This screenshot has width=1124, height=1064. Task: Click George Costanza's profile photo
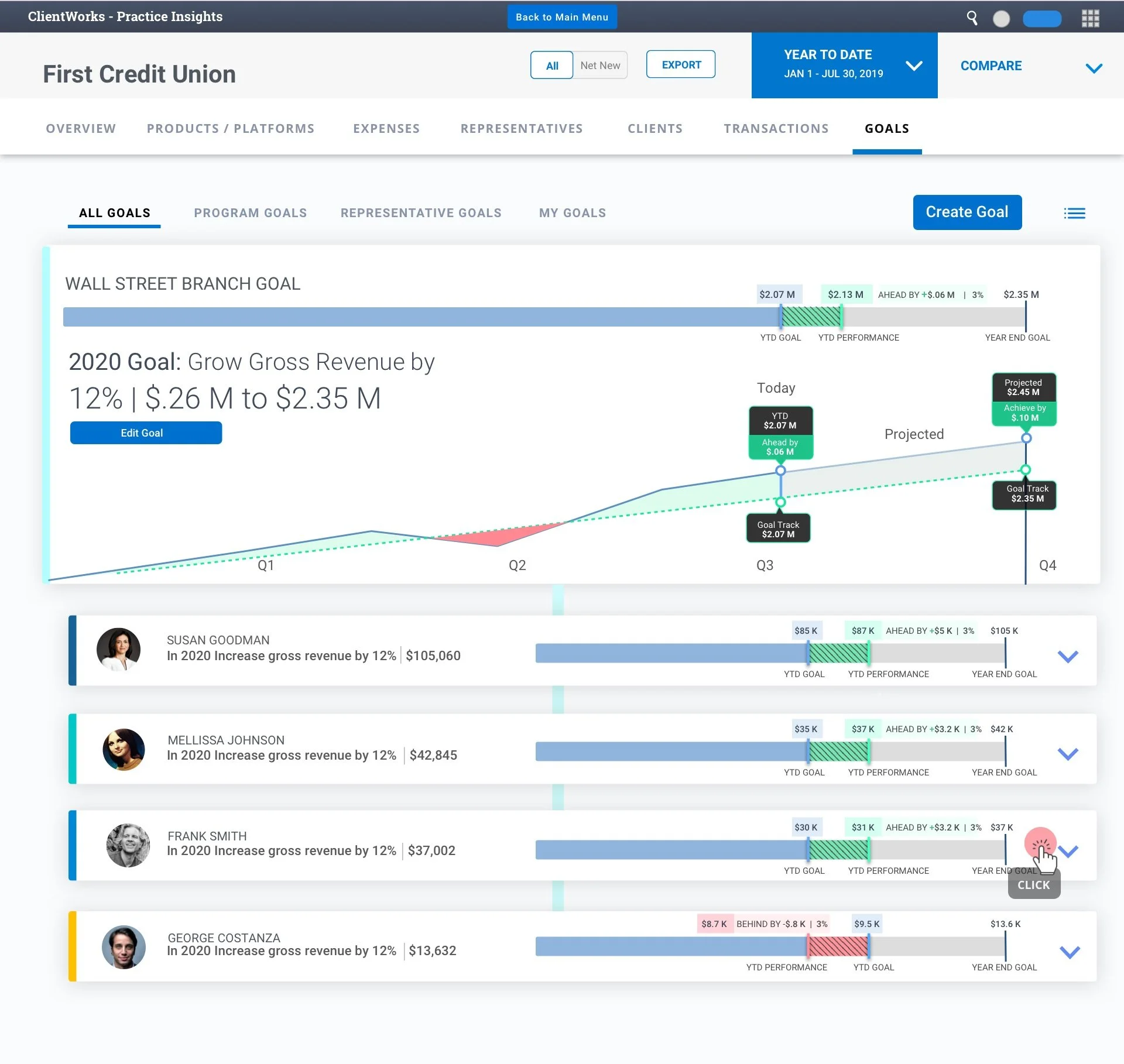coord(124,946)
